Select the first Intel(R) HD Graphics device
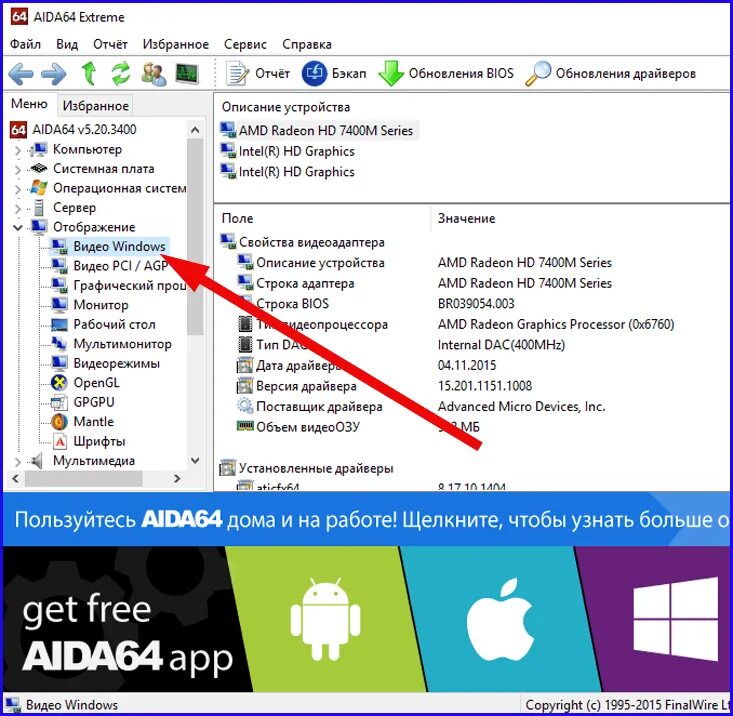 pos(288,151)
